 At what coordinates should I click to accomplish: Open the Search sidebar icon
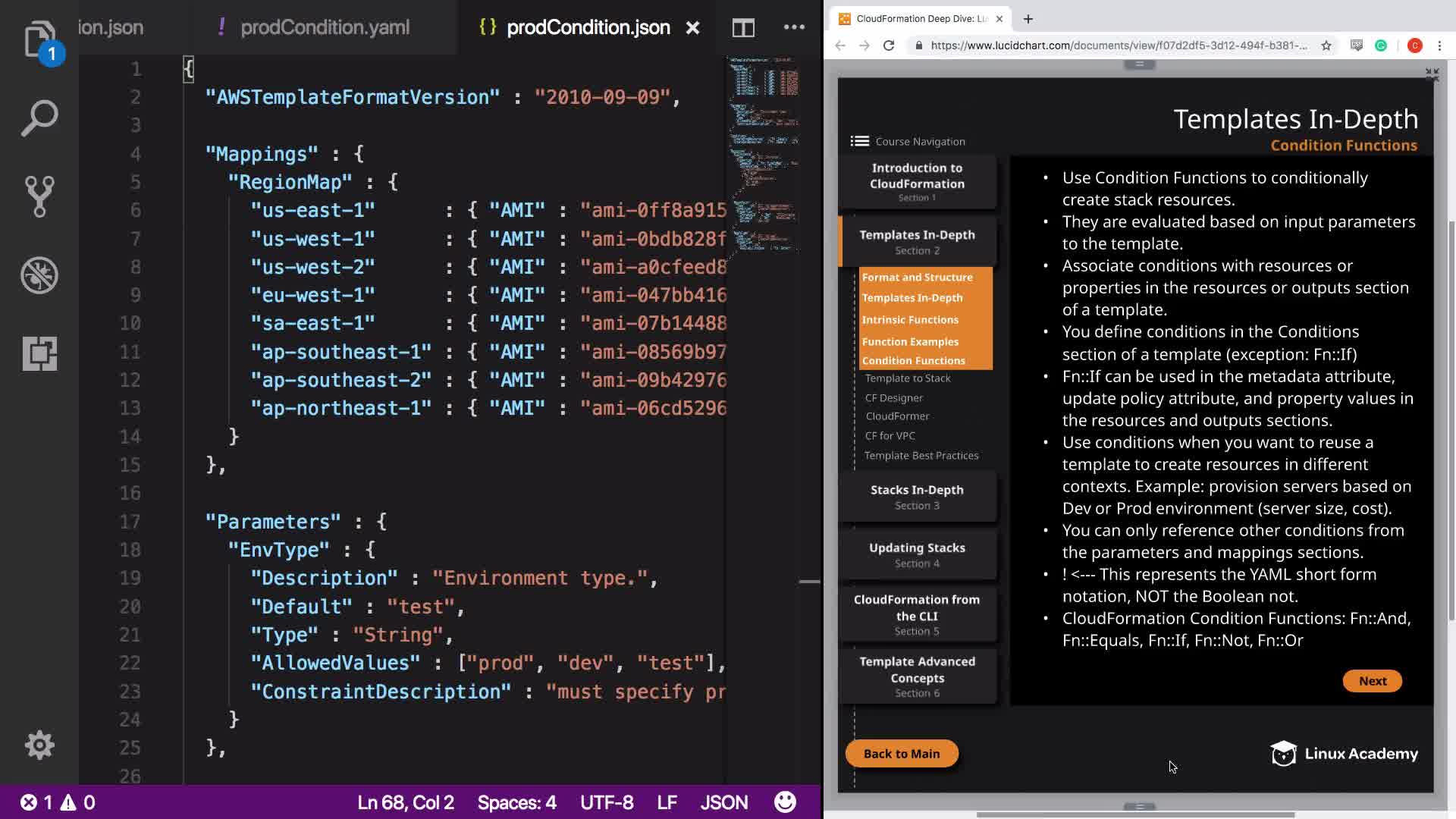39,118
